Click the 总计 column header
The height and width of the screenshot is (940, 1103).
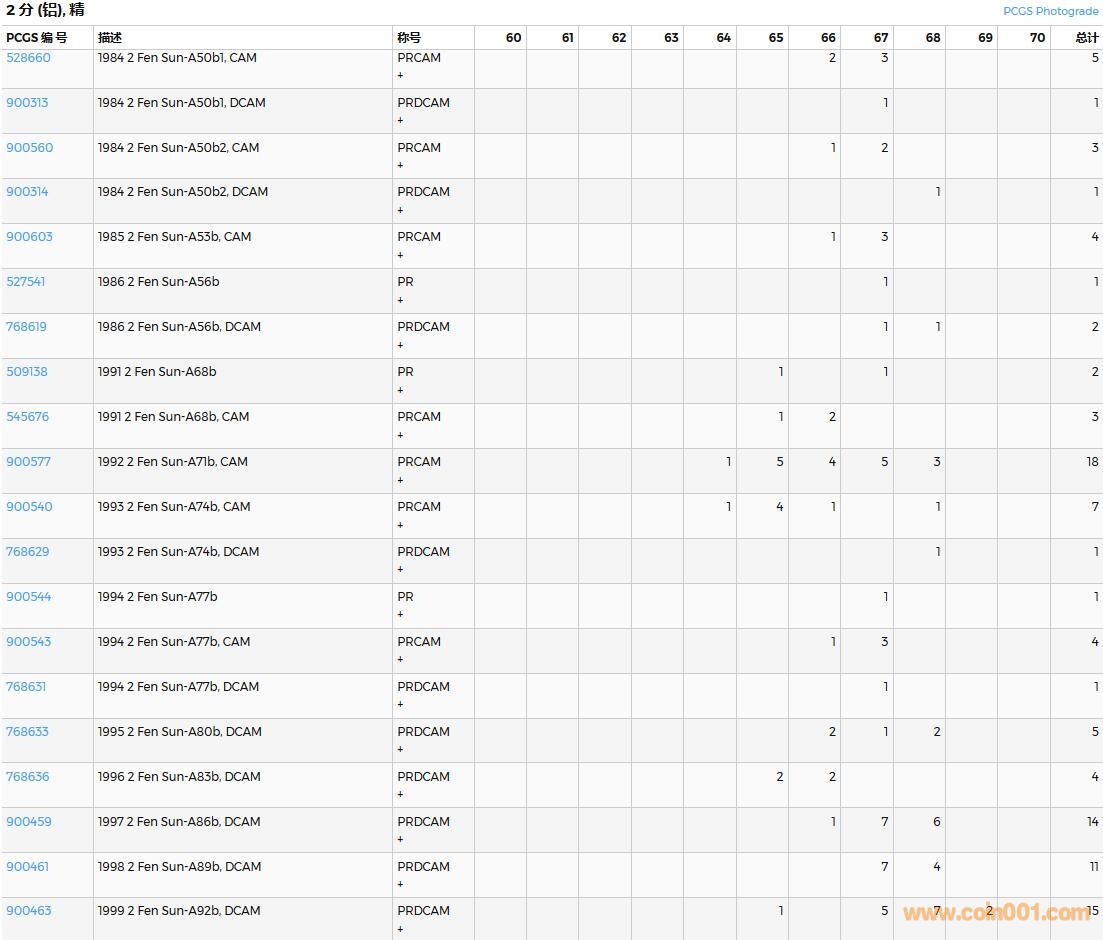(x=1086, y=38)
